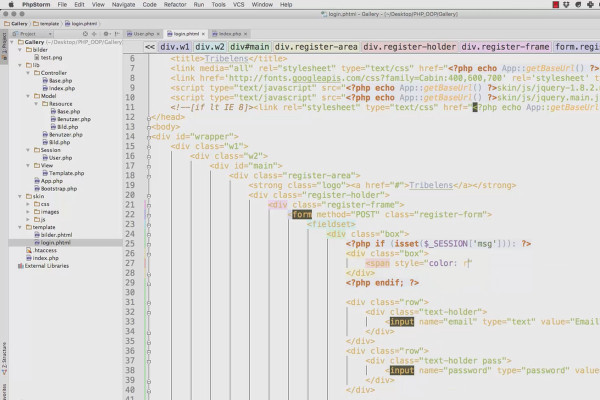Open the Dropbox menu bar icon
This screenshot has width=600, height=400.
(x=567, y=5)
